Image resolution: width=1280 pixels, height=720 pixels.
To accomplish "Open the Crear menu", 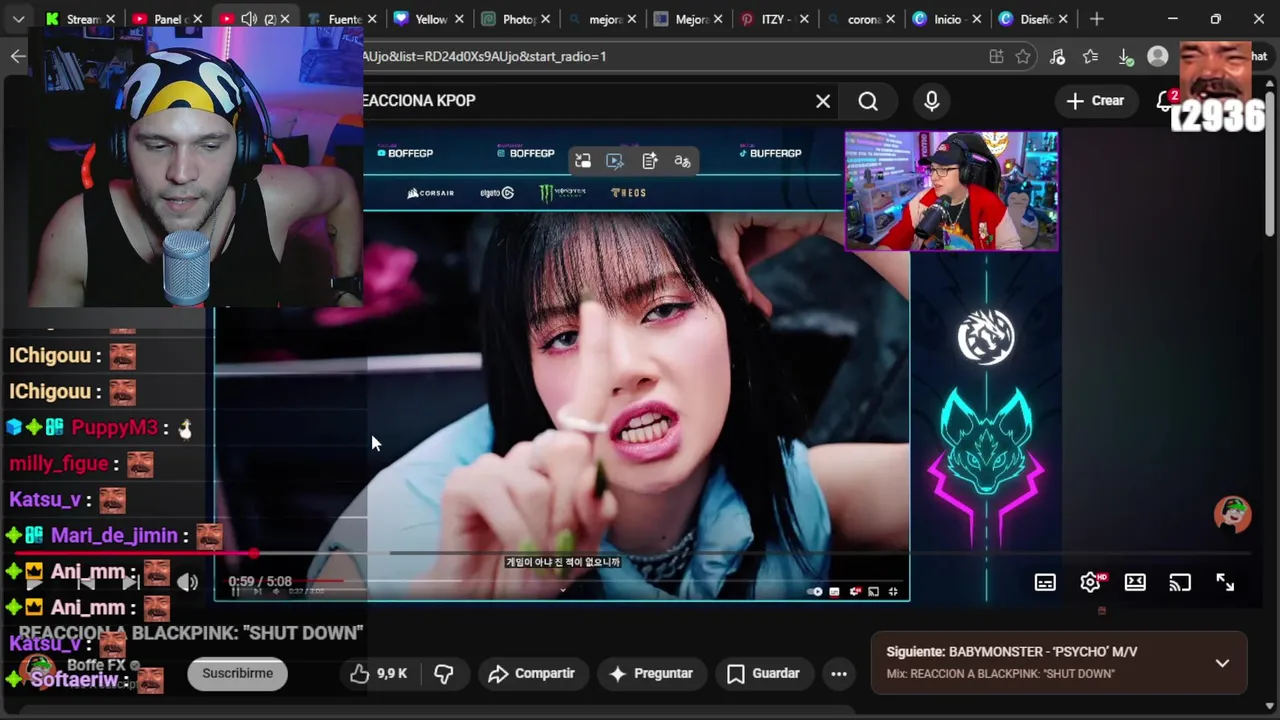I will coord(1095,101).
